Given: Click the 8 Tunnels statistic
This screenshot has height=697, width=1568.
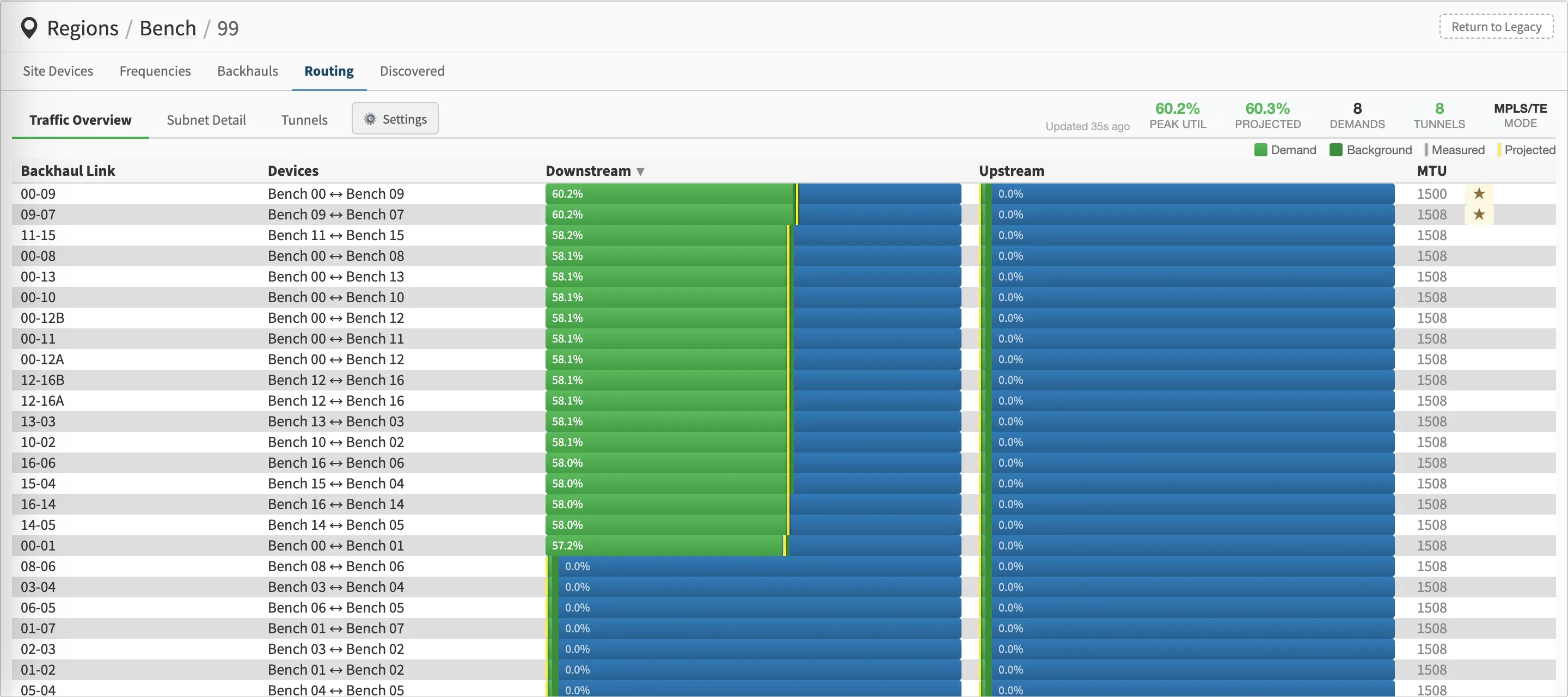Looking at the screenshot, I should (1439, 115).
